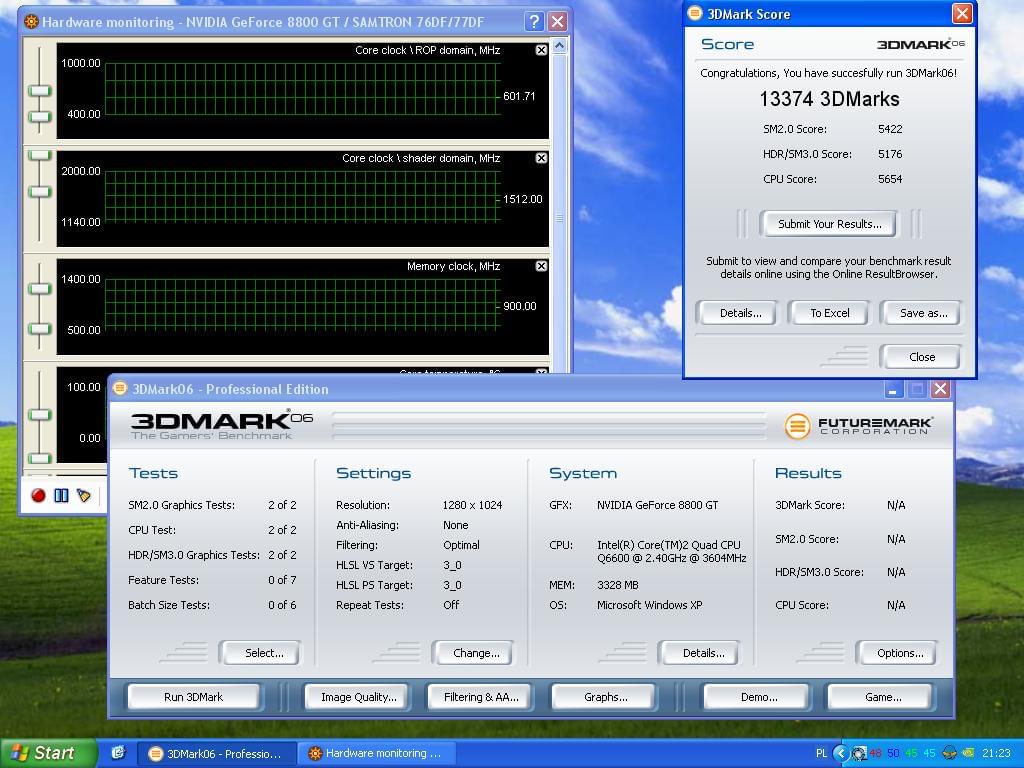Click Submit Your Results button
The image size is (1024, 768).
coord(829,224)
